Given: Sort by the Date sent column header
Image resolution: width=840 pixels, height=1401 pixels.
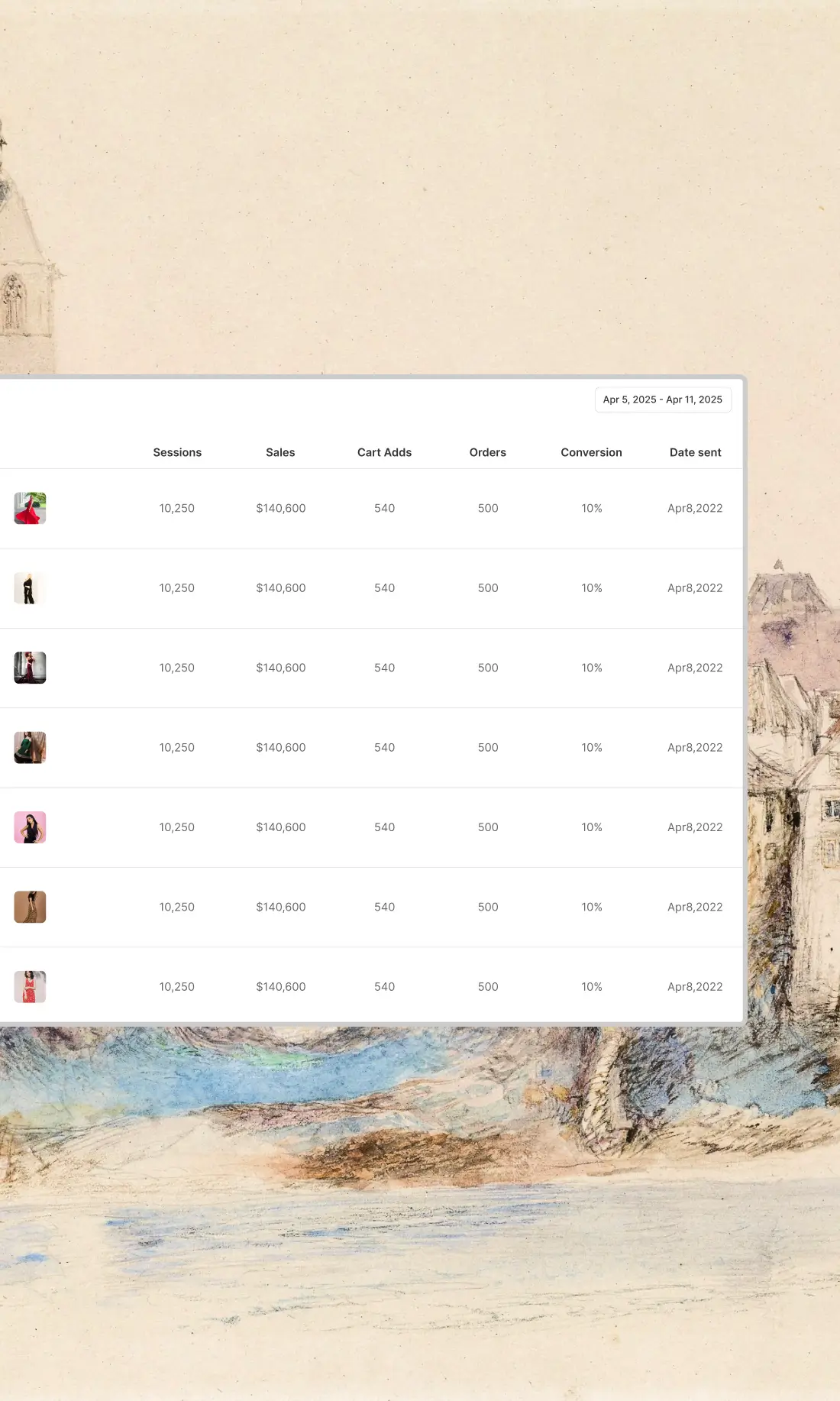Looking at the screenshot, I should point(696,452).
